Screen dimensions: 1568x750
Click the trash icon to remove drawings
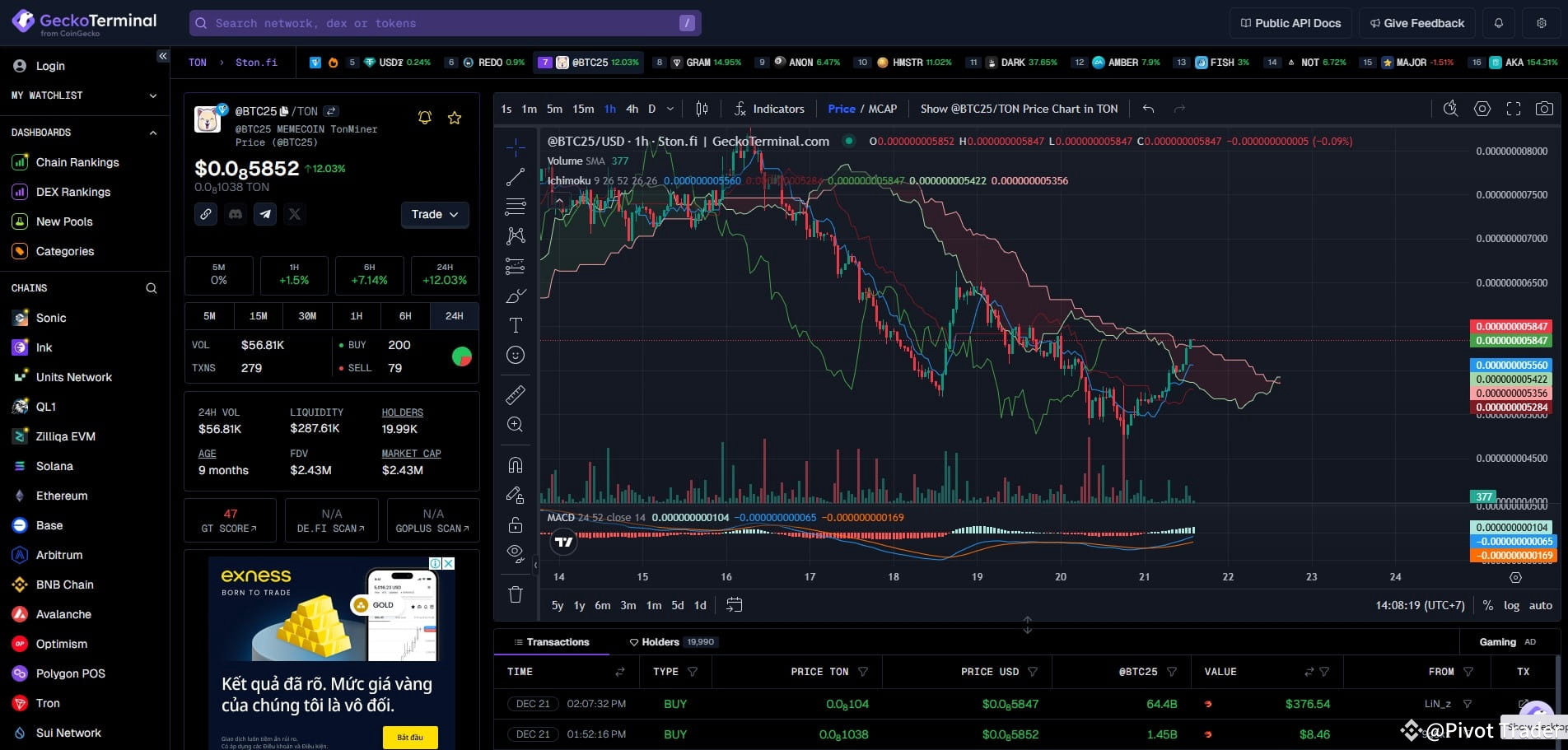[x=516, y=594]
